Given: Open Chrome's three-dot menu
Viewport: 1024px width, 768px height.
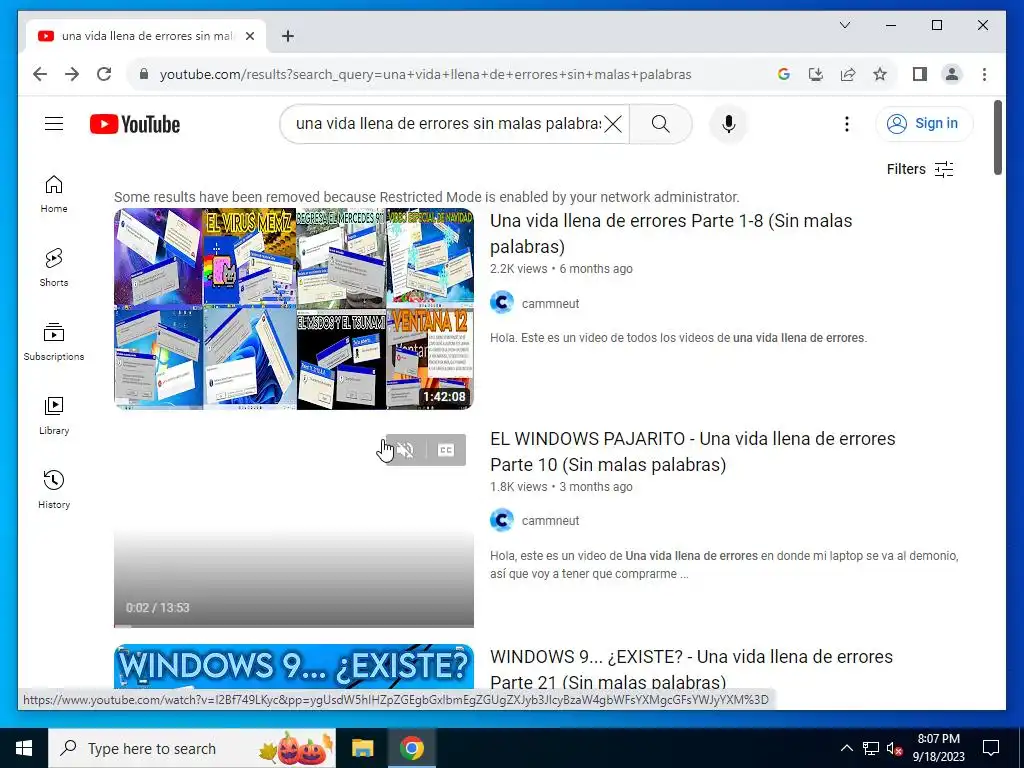Looking at the screenshot, I should [984, 74].
